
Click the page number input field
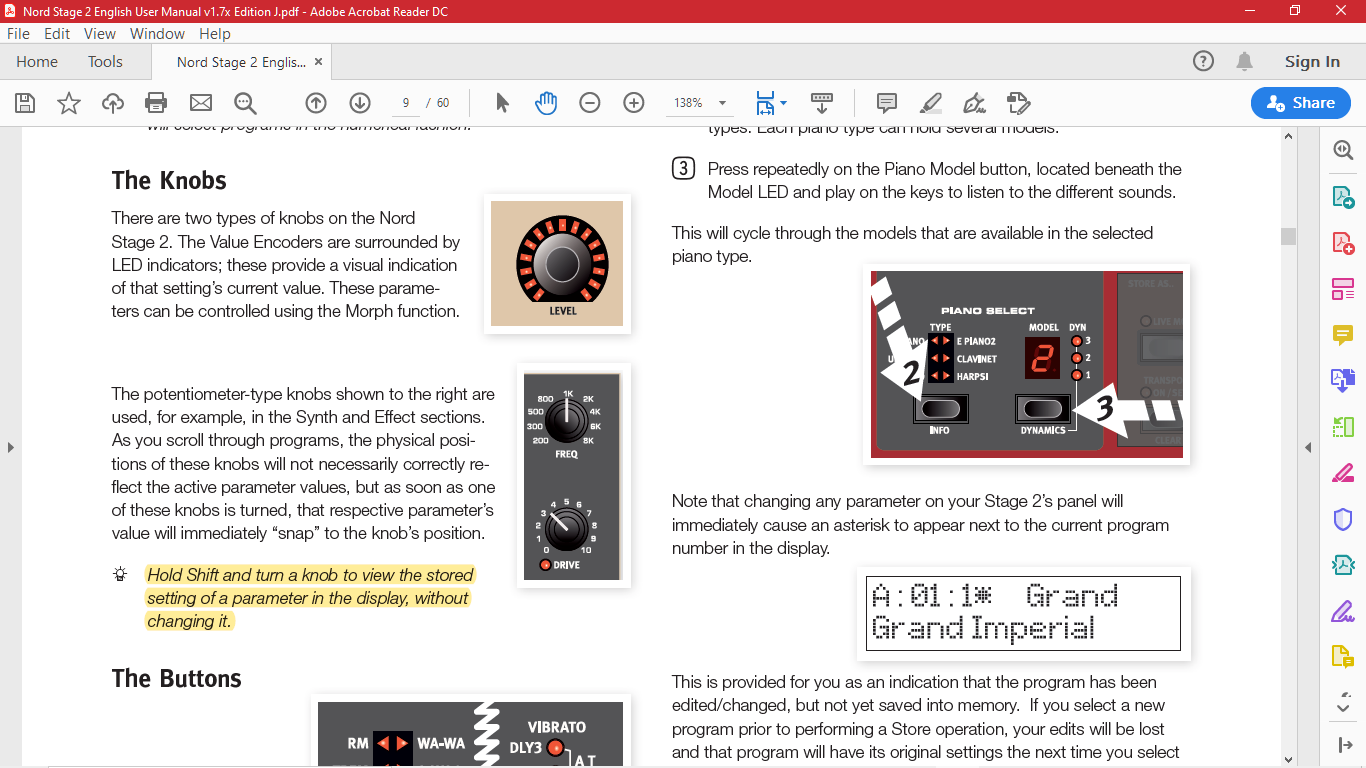pos(405,103)
